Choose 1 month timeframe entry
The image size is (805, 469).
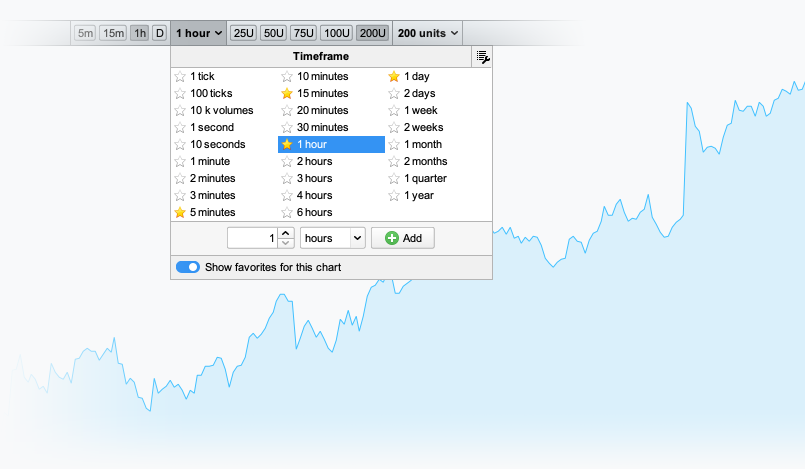click(423, 144)
